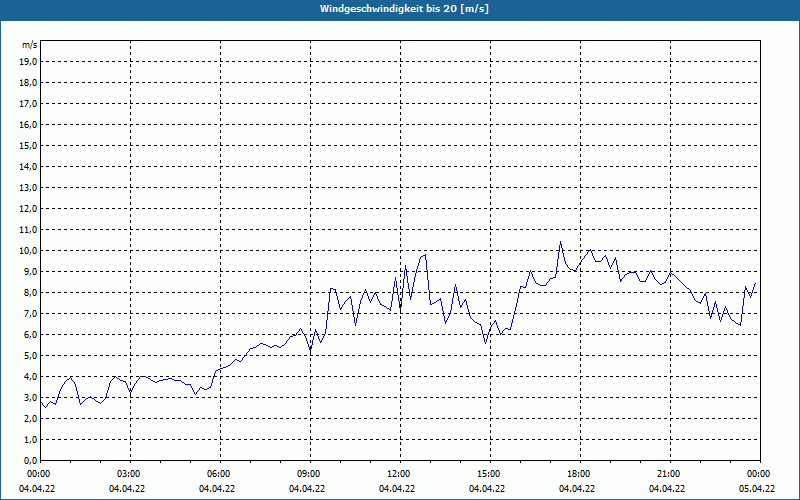
Task: Select the 04.04.22 date under 09:00
Action: tap(307, 489)
